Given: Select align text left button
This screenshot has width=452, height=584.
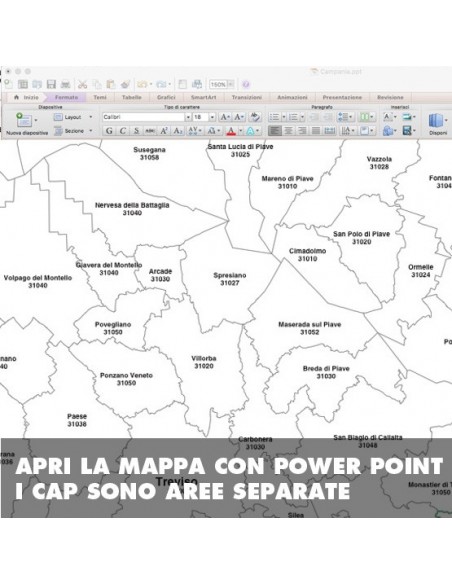Looking at the screenshot, I should tap(274, 130).
